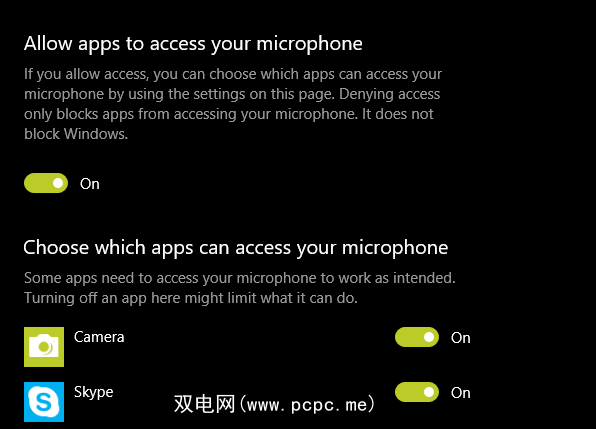Click the 'block Windows.' text line
The width and height of the screenshot is (596, 429).
pyautogui.click(x=76, y=134)
